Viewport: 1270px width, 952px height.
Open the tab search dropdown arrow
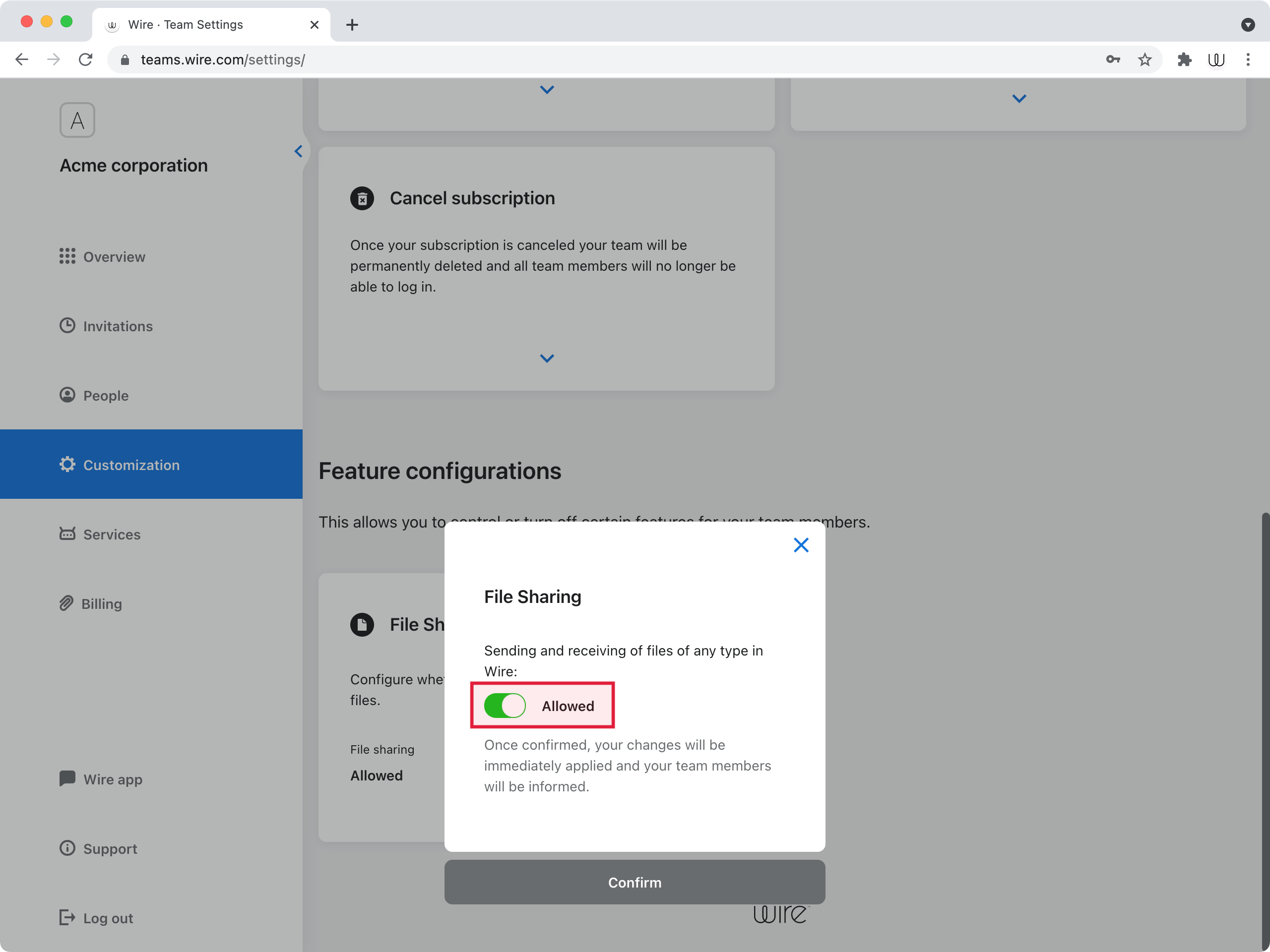[1248, 25]
